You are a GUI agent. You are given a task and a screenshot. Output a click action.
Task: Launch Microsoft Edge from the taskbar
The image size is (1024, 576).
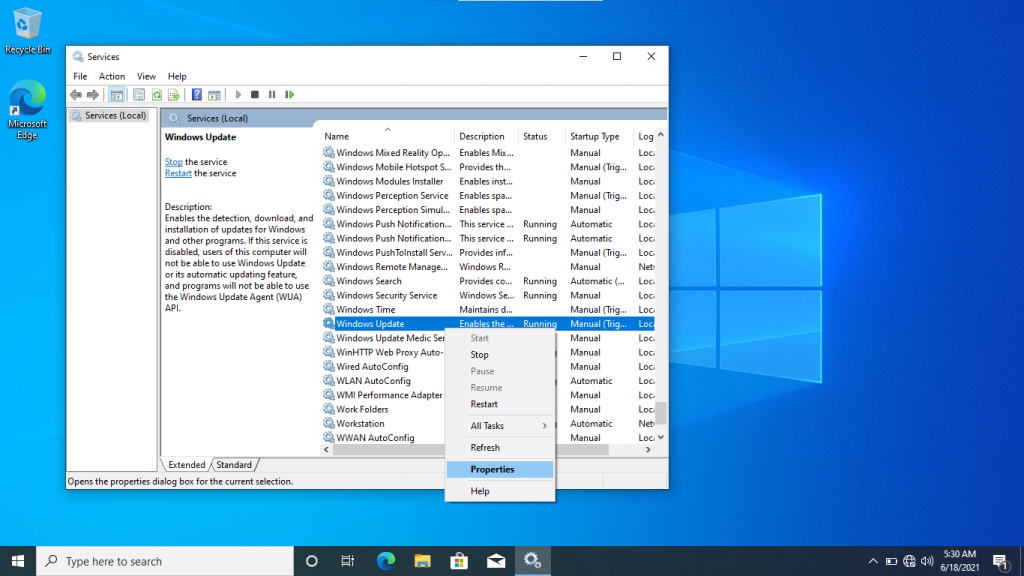(386, 561)
